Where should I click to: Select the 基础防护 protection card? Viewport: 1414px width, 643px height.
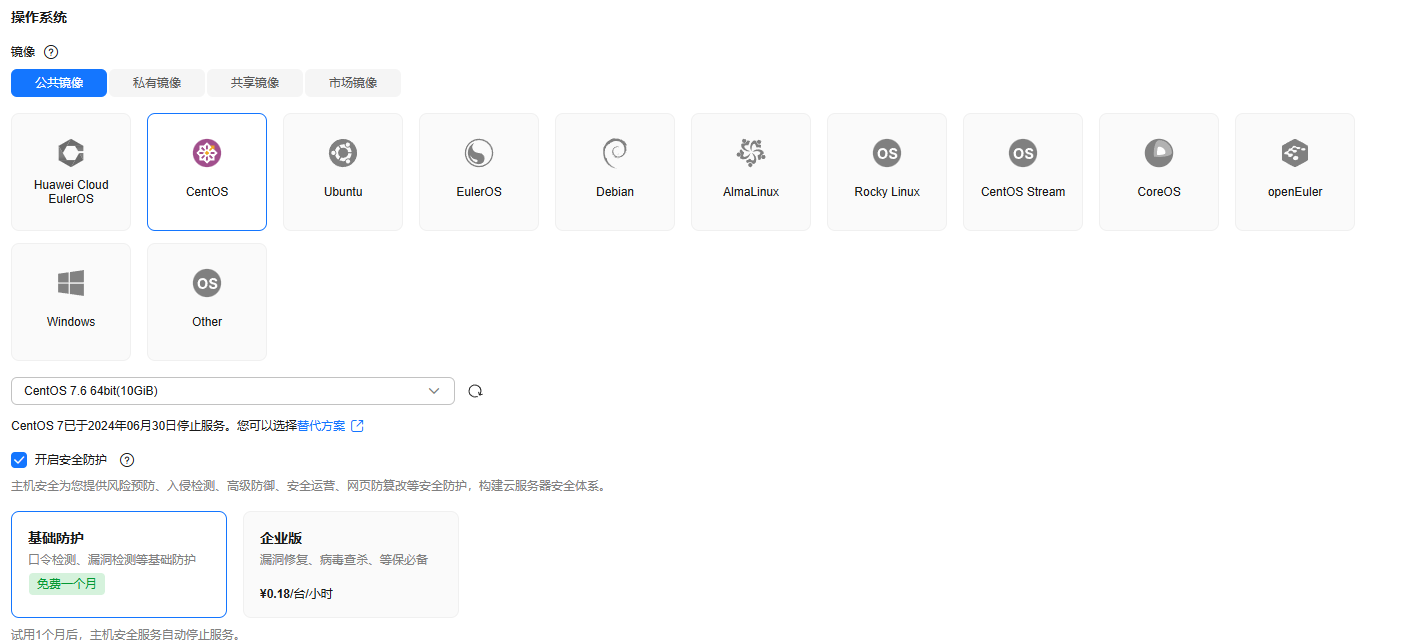coord(119,565)
